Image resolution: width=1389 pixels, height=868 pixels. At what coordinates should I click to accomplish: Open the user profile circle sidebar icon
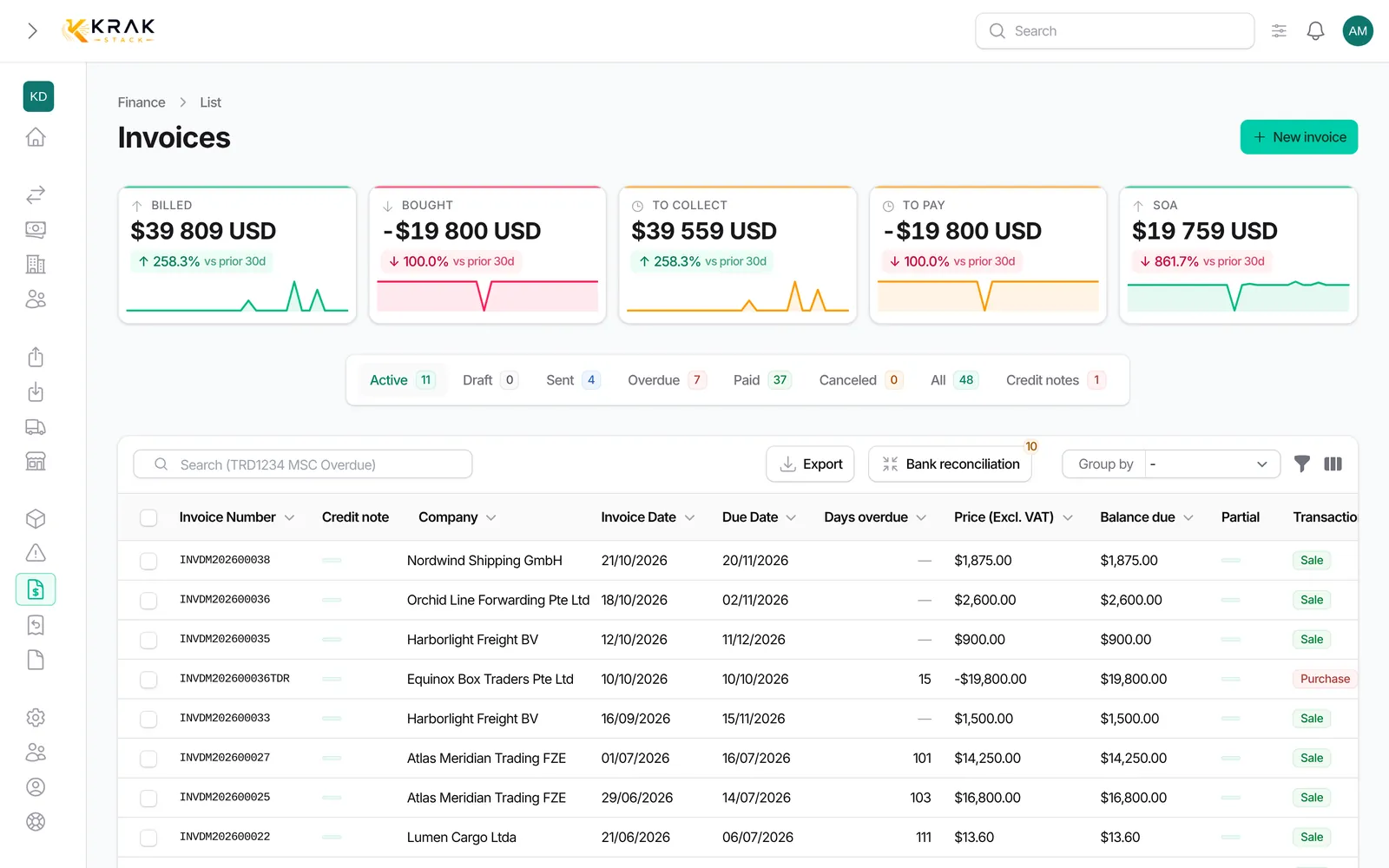[36, 787]
